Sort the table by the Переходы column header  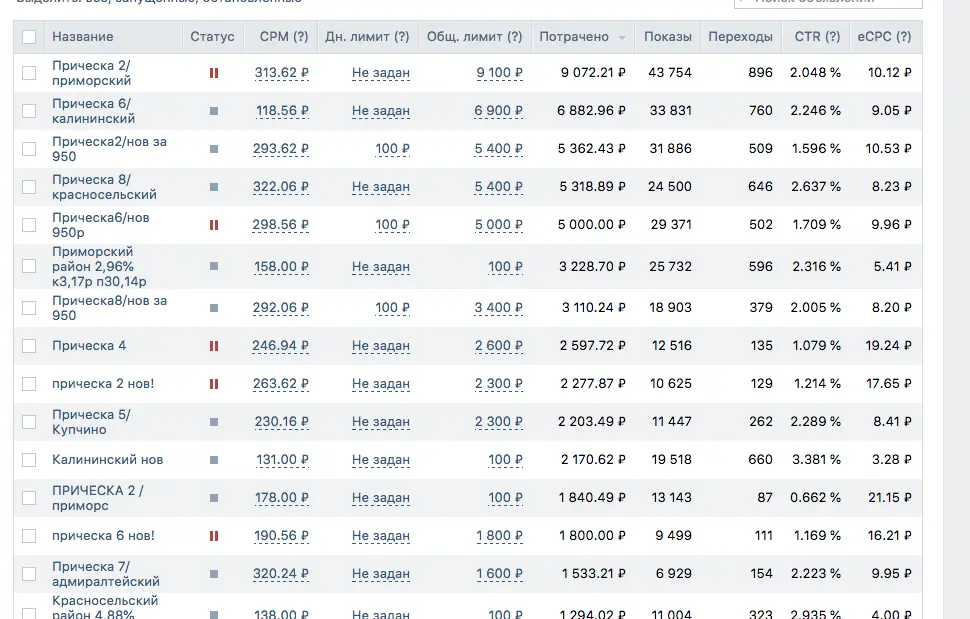740,37
